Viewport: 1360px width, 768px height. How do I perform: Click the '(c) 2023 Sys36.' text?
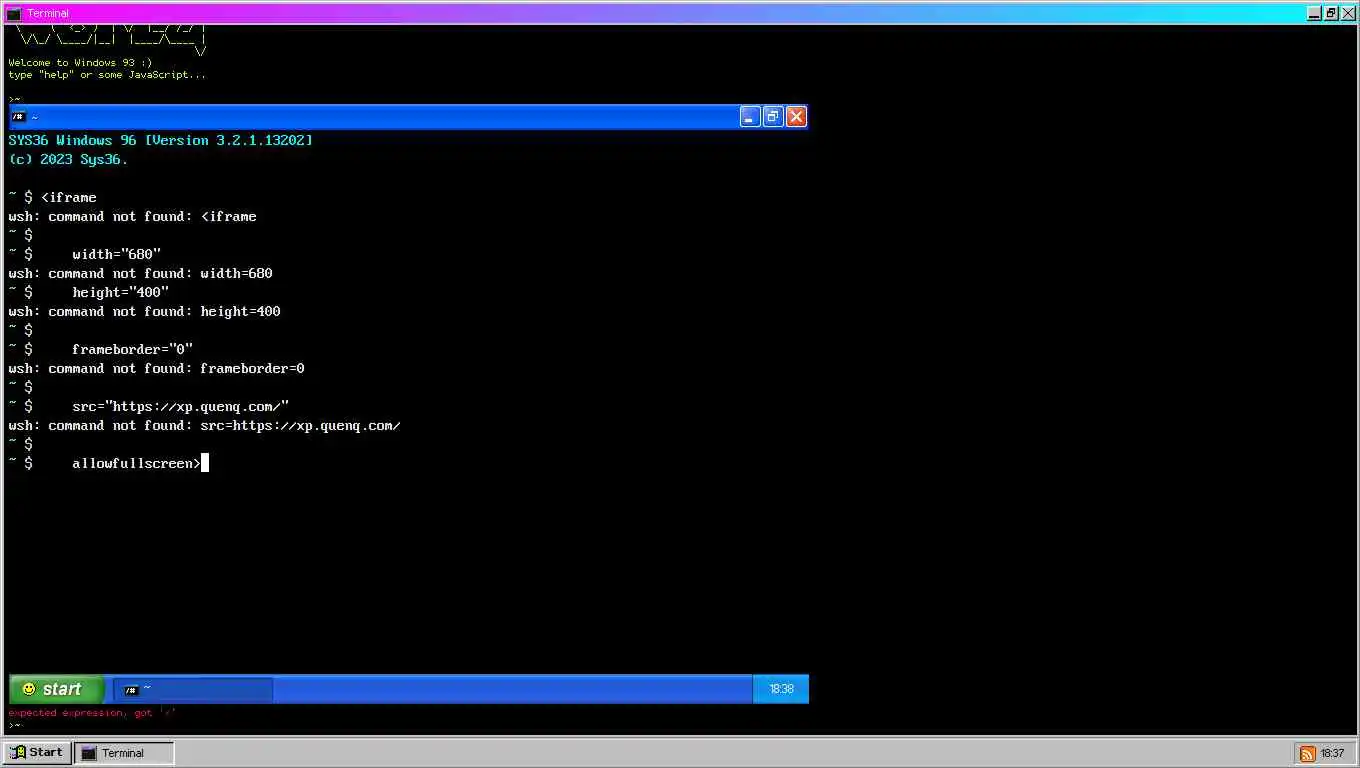point(68,159)
